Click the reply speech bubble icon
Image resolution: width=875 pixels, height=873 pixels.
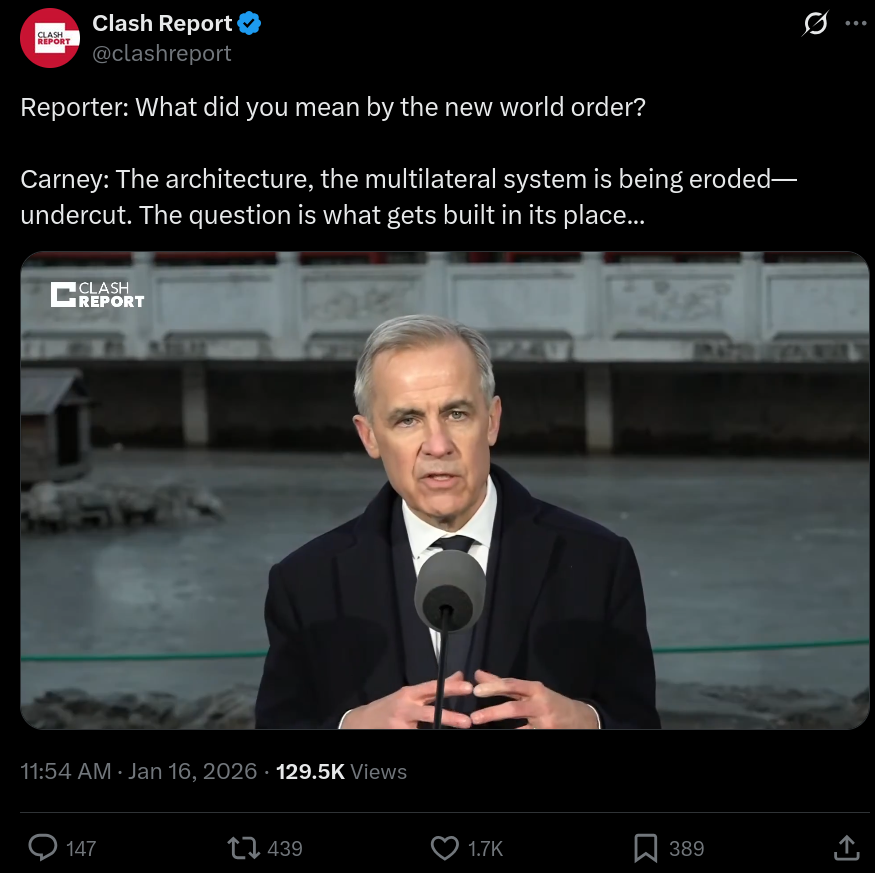point(42,848)
